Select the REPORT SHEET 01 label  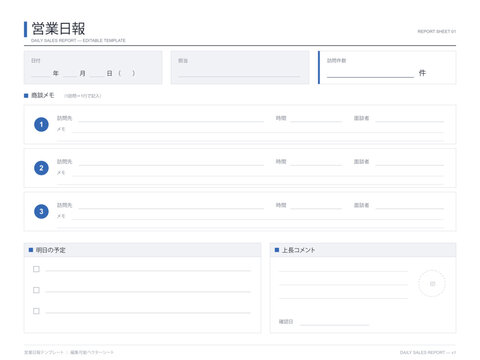click(x=437, y=31)
